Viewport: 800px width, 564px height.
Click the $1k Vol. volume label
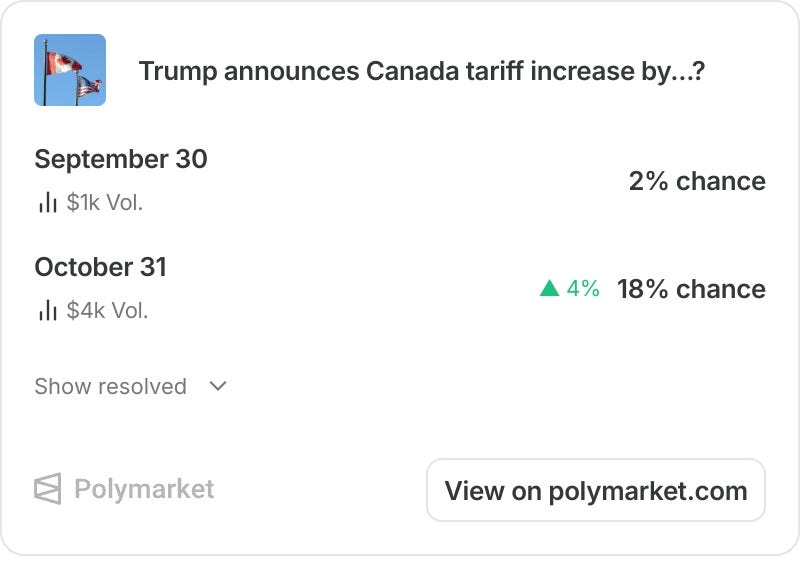click(x=105, y=203)
